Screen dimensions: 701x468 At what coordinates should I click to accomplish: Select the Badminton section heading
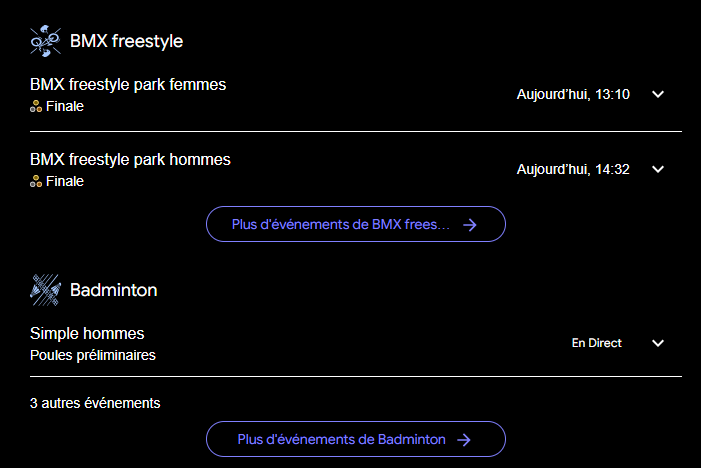(x=113, y=291)
